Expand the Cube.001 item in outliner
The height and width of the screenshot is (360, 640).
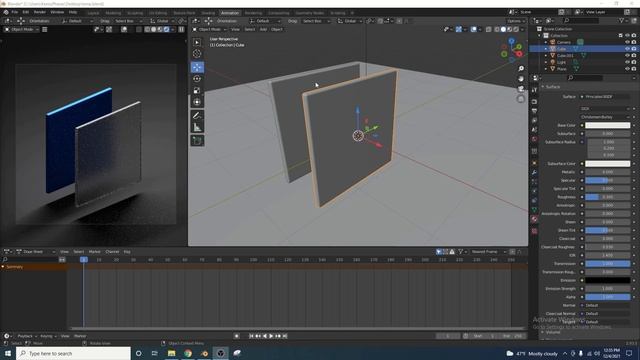(546, 56)
